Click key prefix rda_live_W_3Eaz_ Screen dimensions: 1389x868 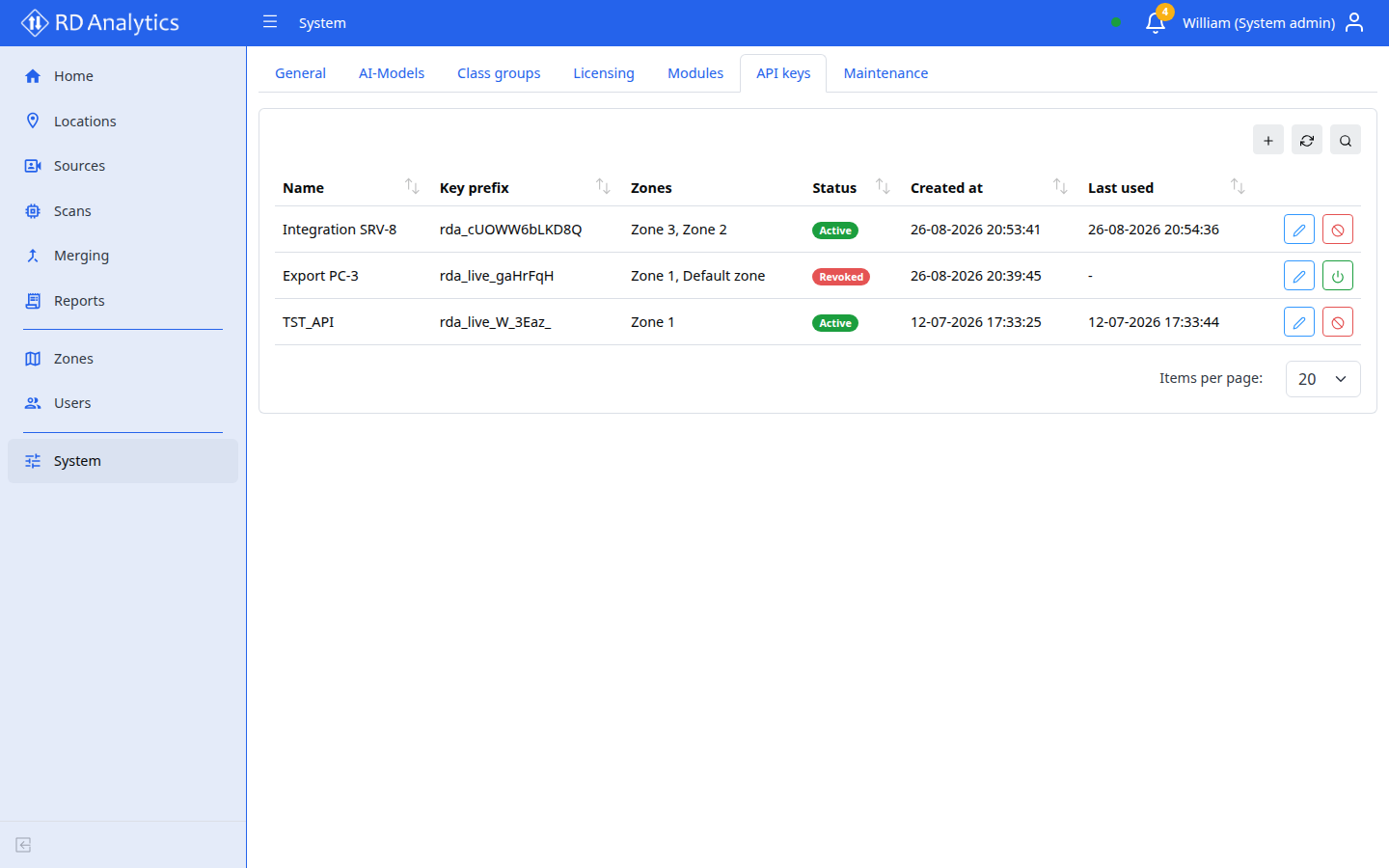tap(495, 322)
